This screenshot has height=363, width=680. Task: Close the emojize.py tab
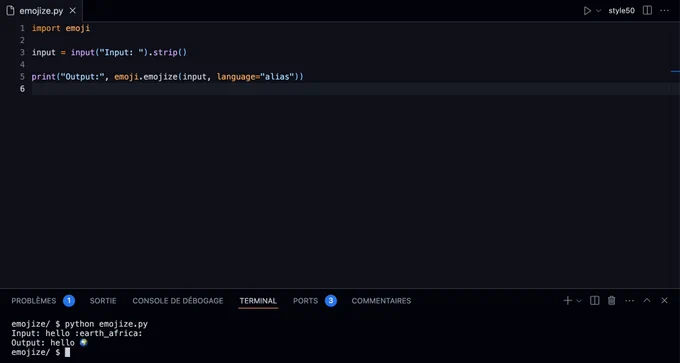[73, 11]
